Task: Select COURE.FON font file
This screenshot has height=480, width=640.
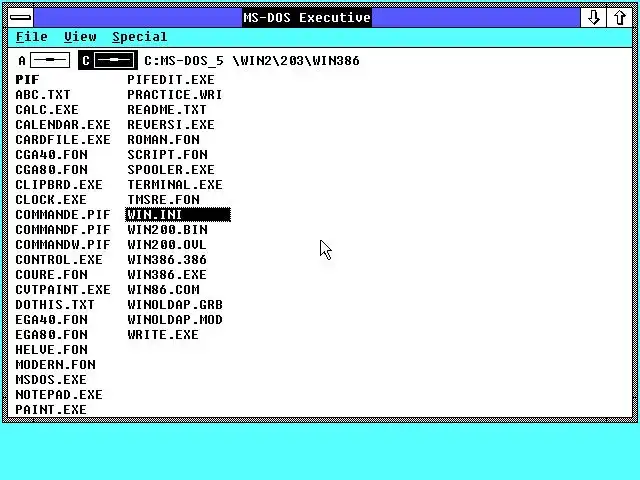Action: point(51,275)
